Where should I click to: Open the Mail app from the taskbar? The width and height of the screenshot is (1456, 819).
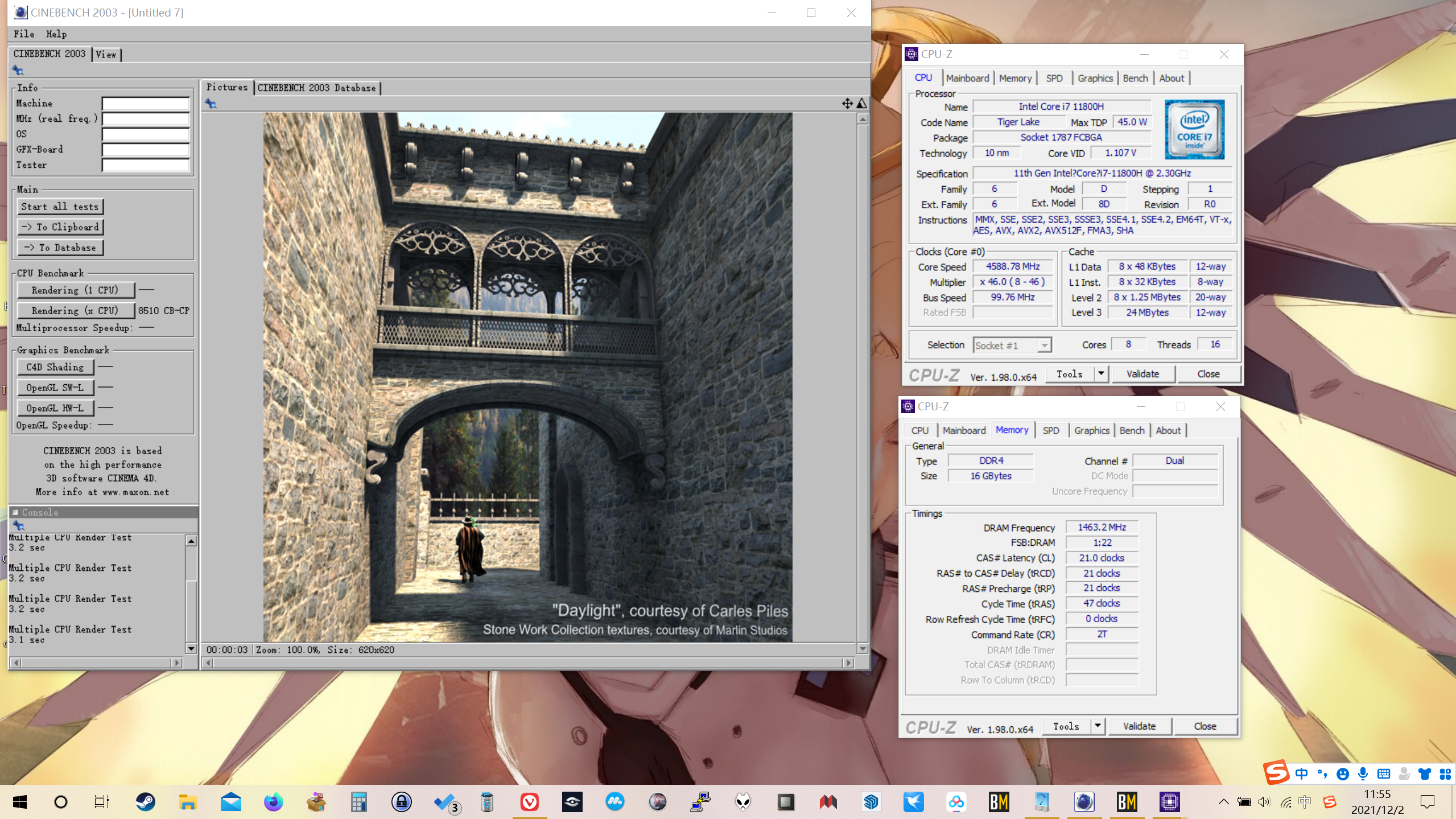230,802
